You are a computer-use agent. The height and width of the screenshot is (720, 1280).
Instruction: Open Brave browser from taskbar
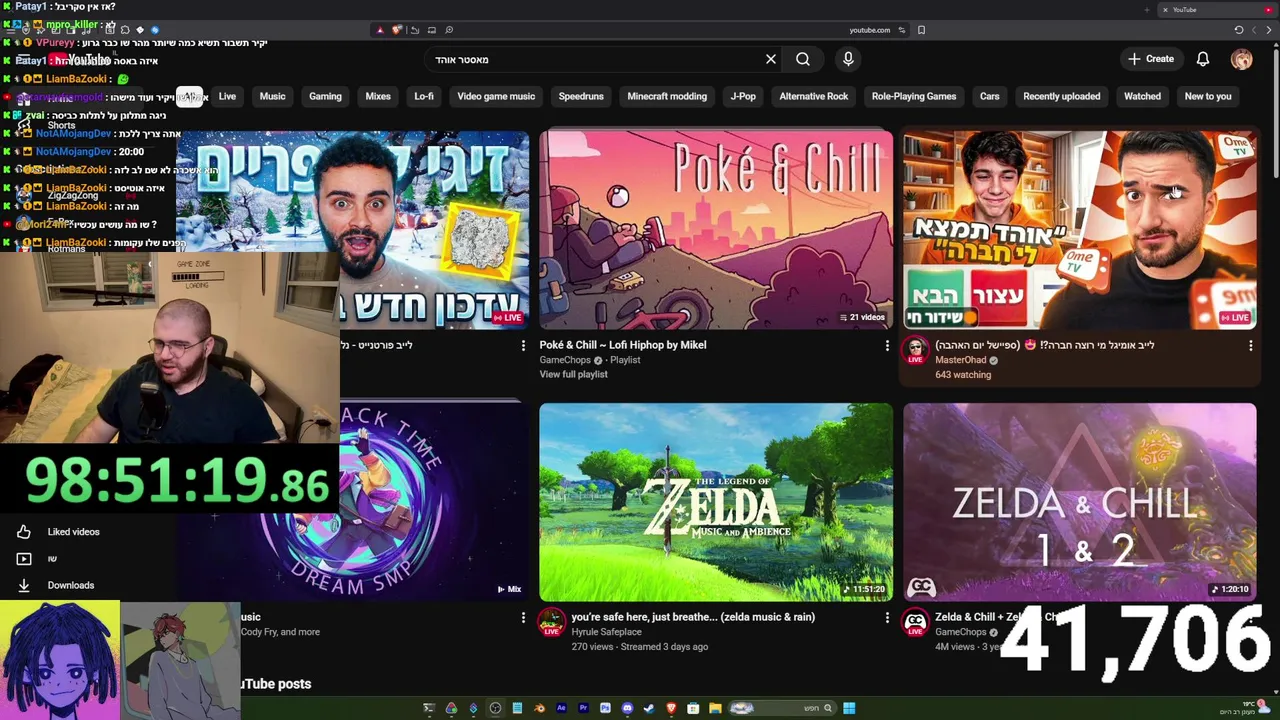point(671,708)
